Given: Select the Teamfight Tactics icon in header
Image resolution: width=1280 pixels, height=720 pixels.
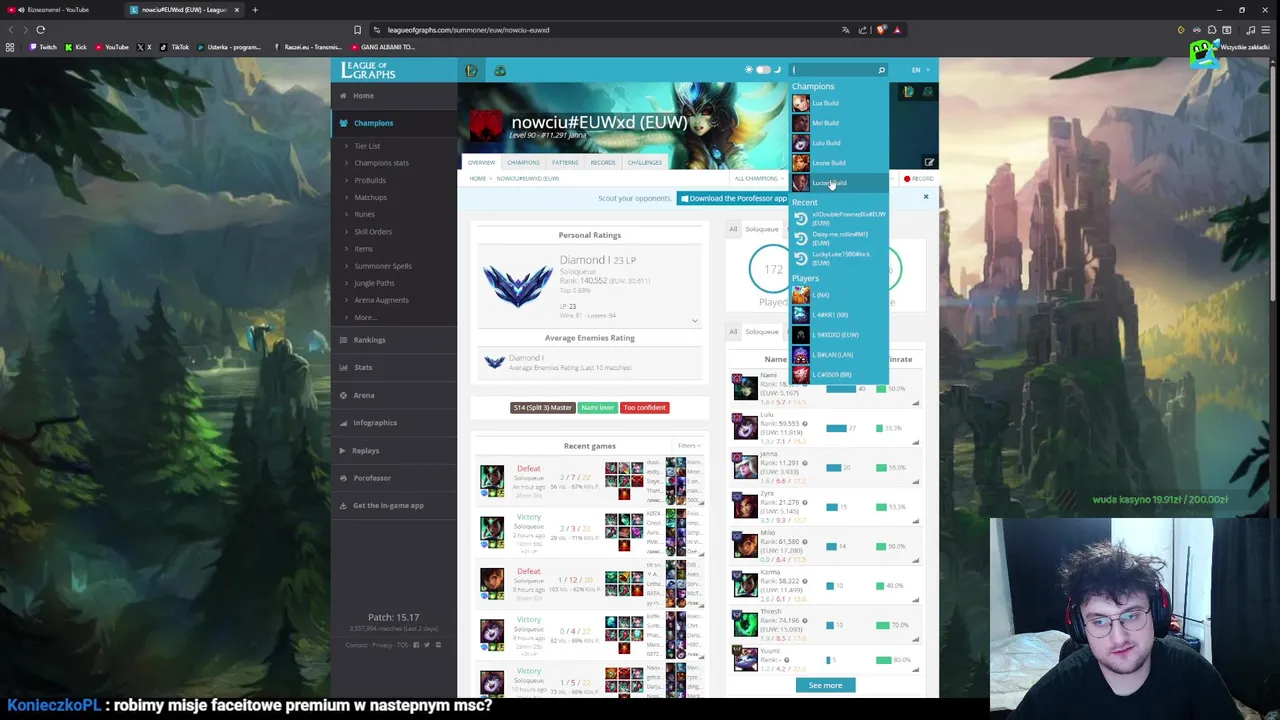Looking at the screenshot, I should coord(500,70).
